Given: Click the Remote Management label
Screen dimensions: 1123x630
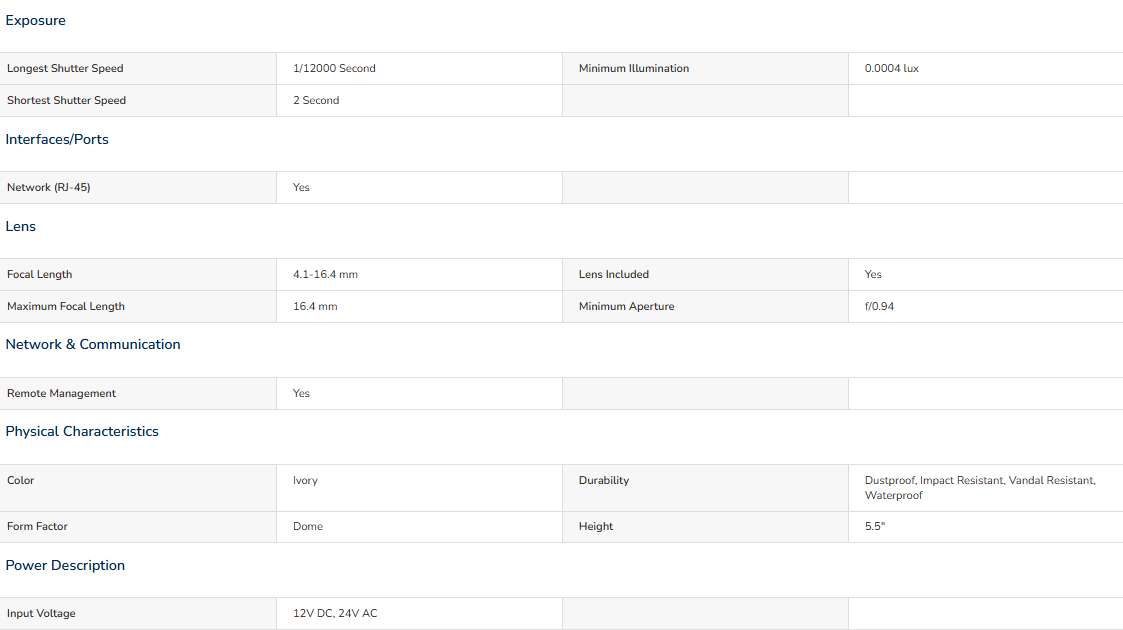Looking at the screenshot, I should [61, 394].
